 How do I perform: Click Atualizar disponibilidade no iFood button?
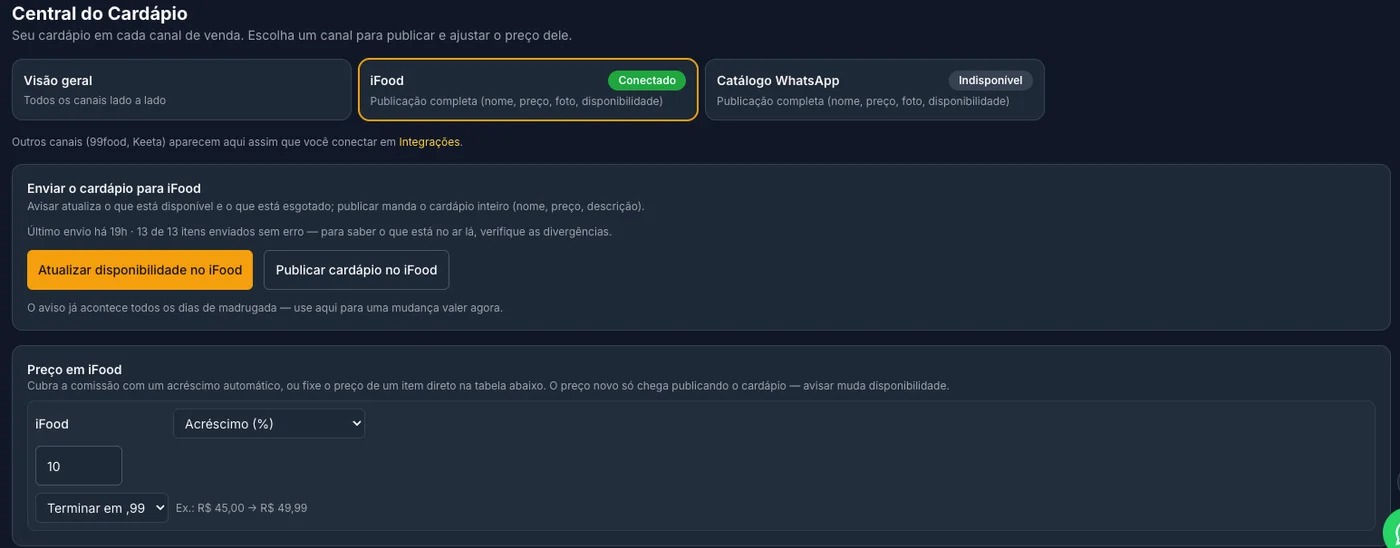140,270
